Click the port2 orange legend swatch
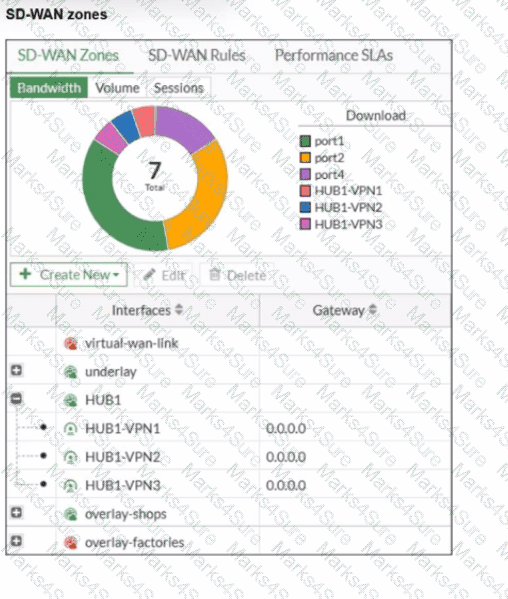This screenshot has height=599, width=508. pos(305,158)
